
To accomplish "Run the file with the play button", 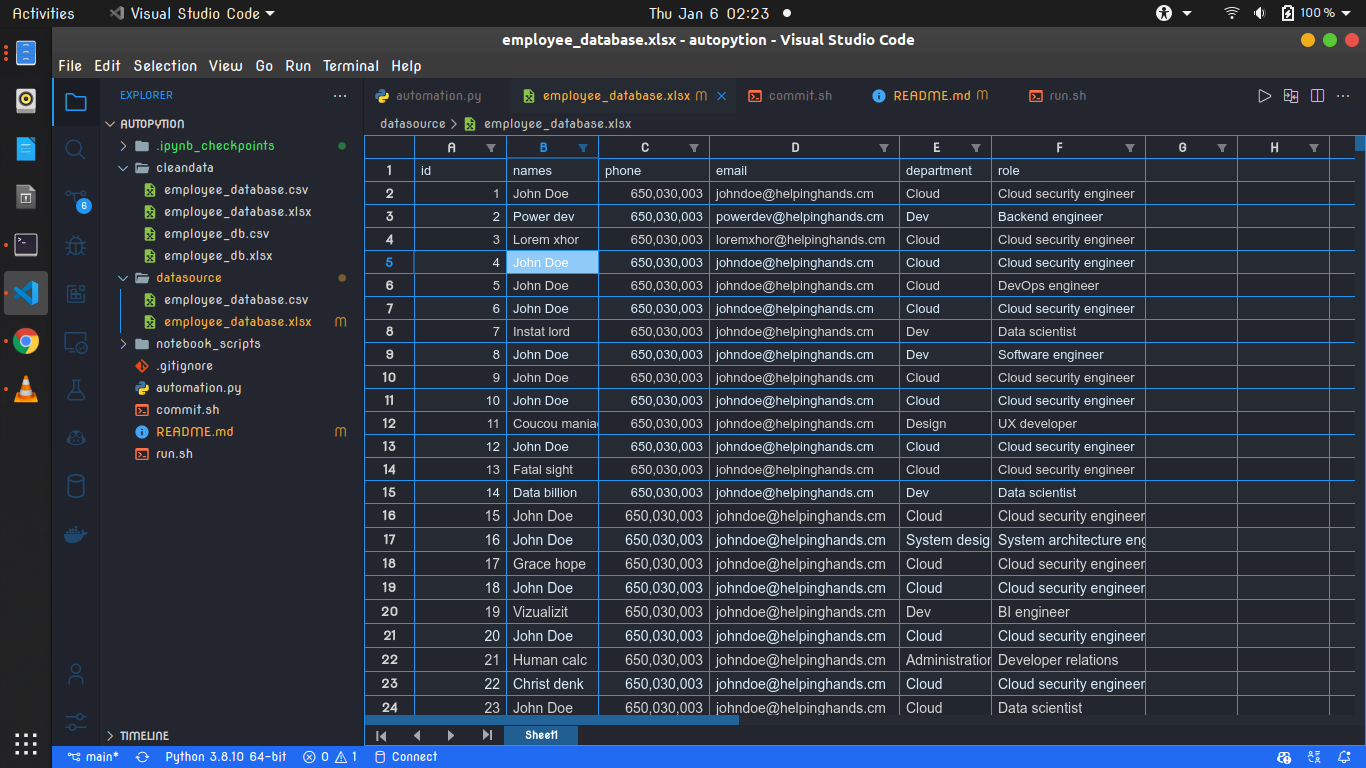I will tap(1265, 95).
